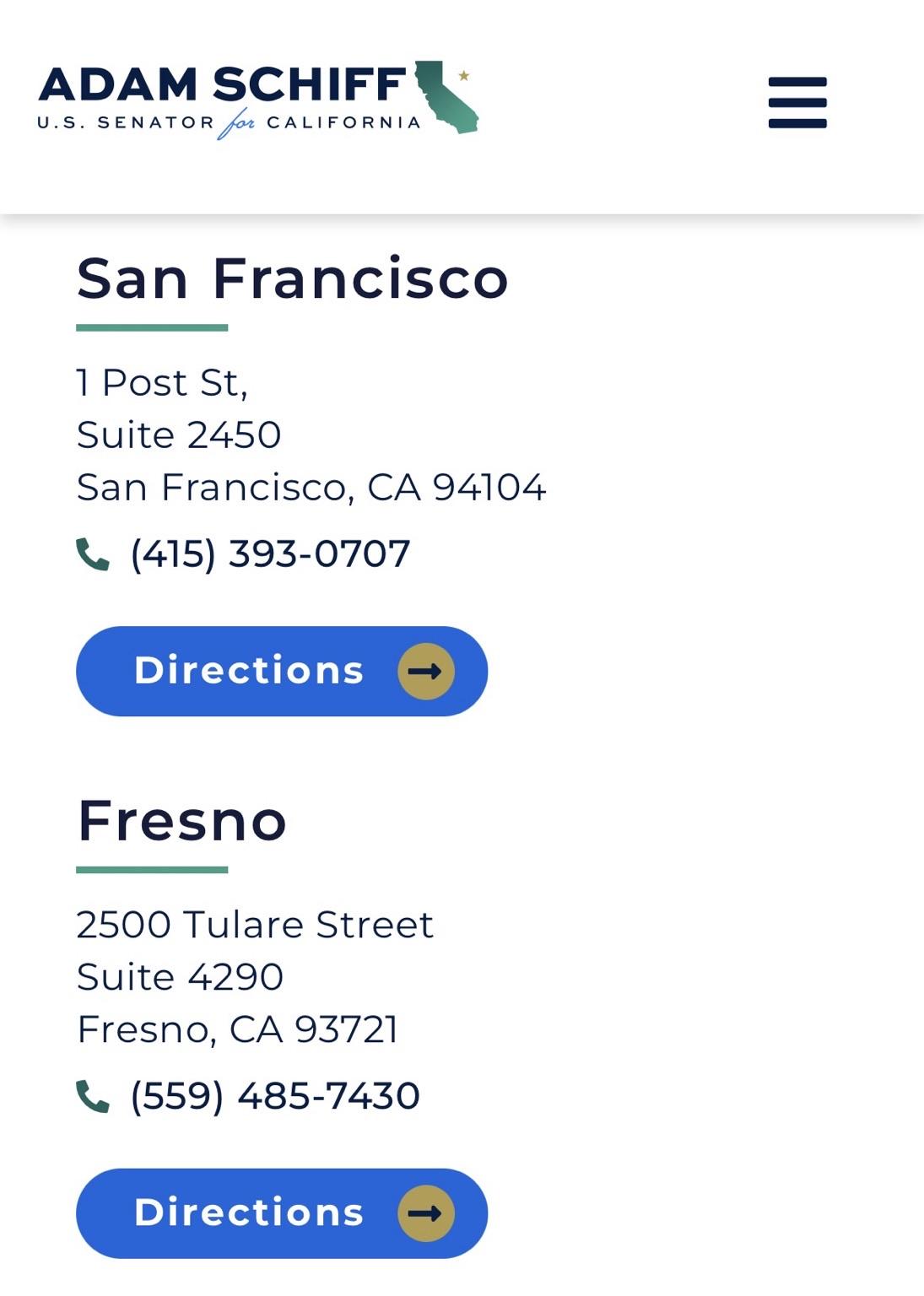Image resolution: width=924 pixels, height=1296 pixels.
Task: Click the California state map icon
Action: [446, 97]
